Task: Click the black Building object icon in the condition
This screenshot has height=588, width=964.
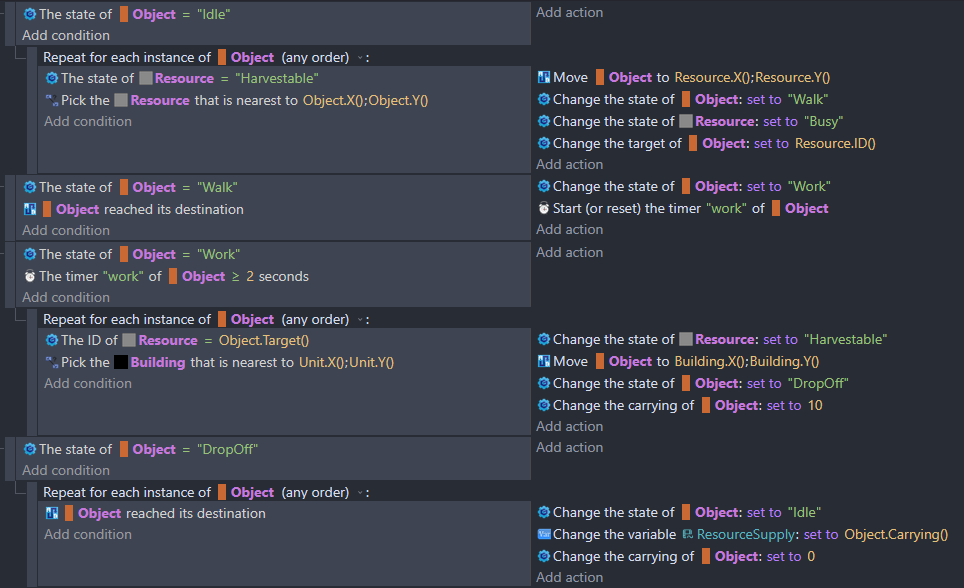Action: (x=120, y=362)
